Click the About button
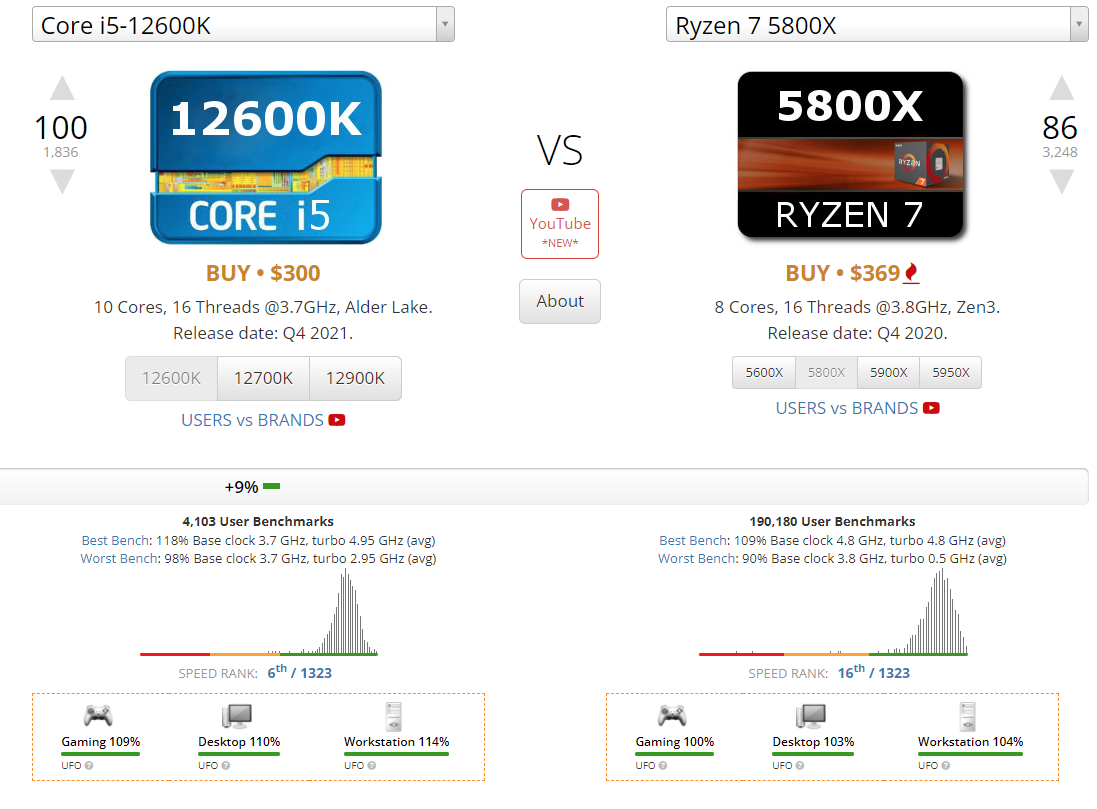The width and height of the screenshot is (1097, 809). tap(560, 302)
